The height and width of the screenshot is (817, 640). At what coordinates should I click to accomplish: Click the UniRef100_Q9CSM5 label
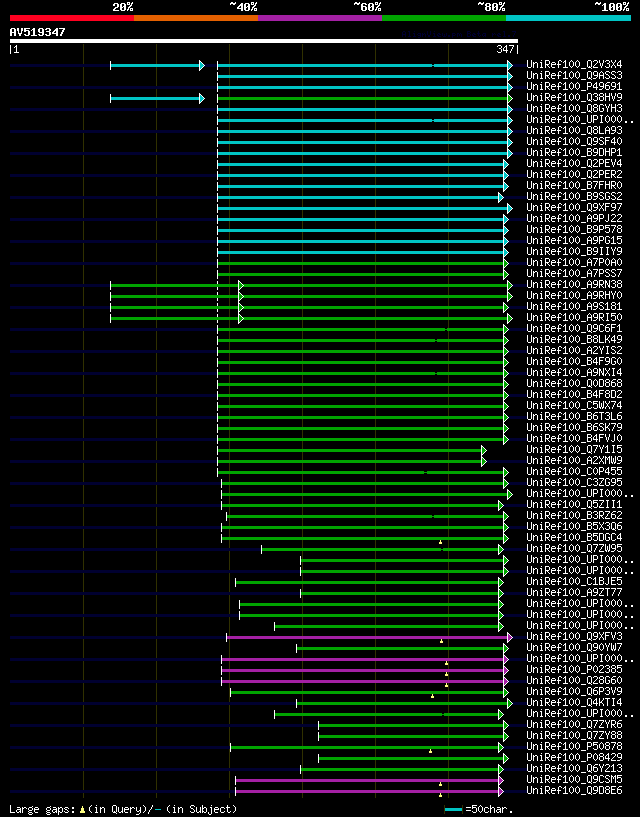point(574,779)
